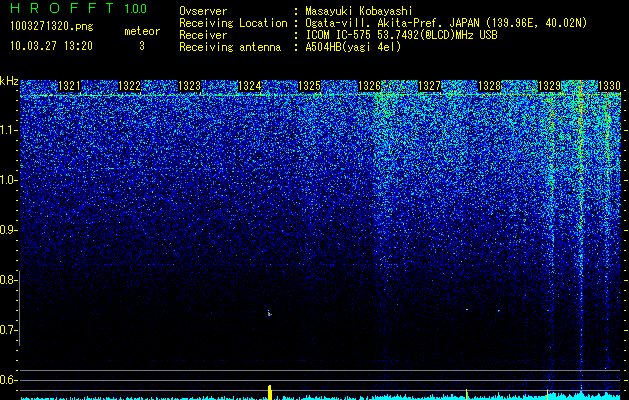Click the tall yellow bar in the bottom graph

click(x=270, y=392)
